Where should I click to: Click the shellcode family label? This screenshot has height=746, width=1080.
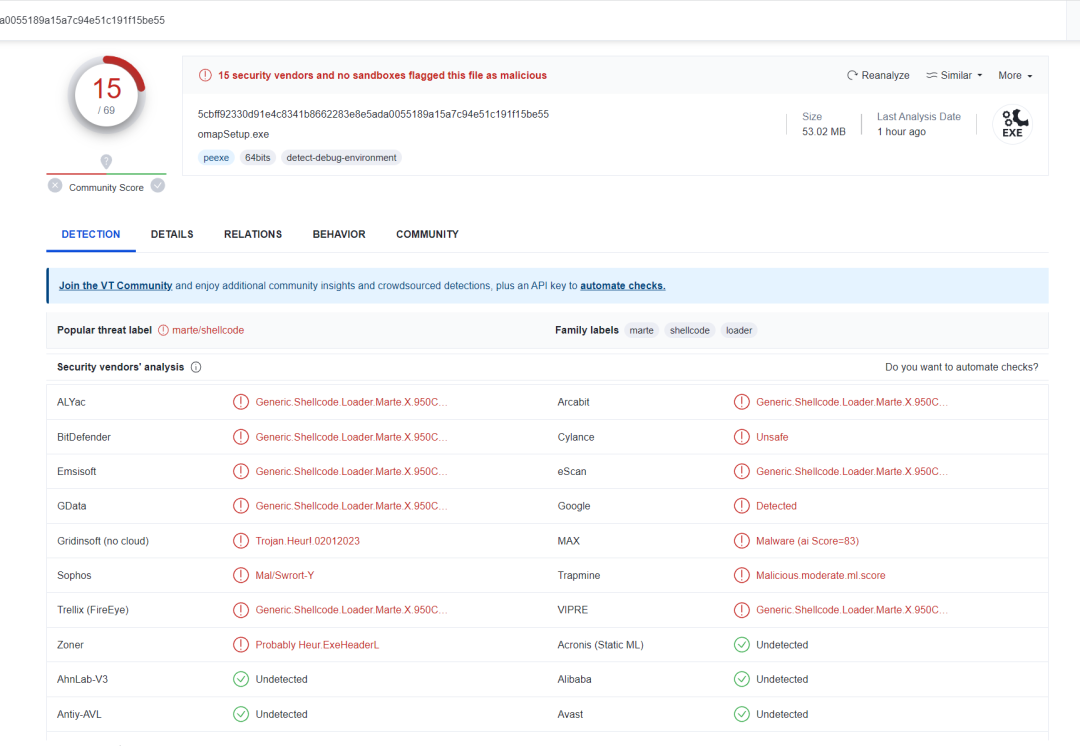pyautogui.click(x=689, y=331)
